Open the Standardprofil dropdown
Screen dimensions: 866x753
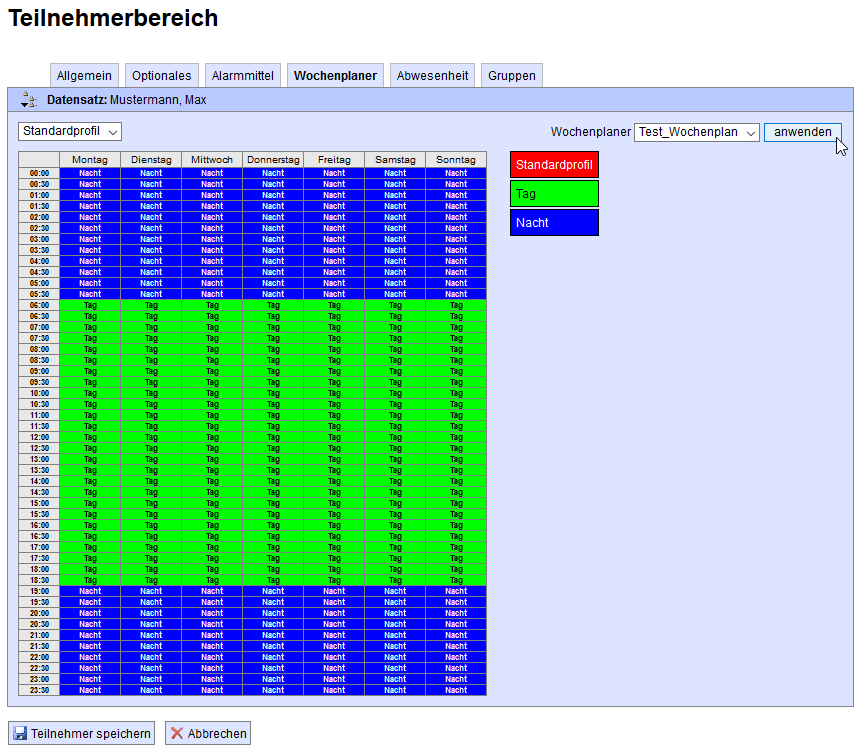[x=70, y=132]
